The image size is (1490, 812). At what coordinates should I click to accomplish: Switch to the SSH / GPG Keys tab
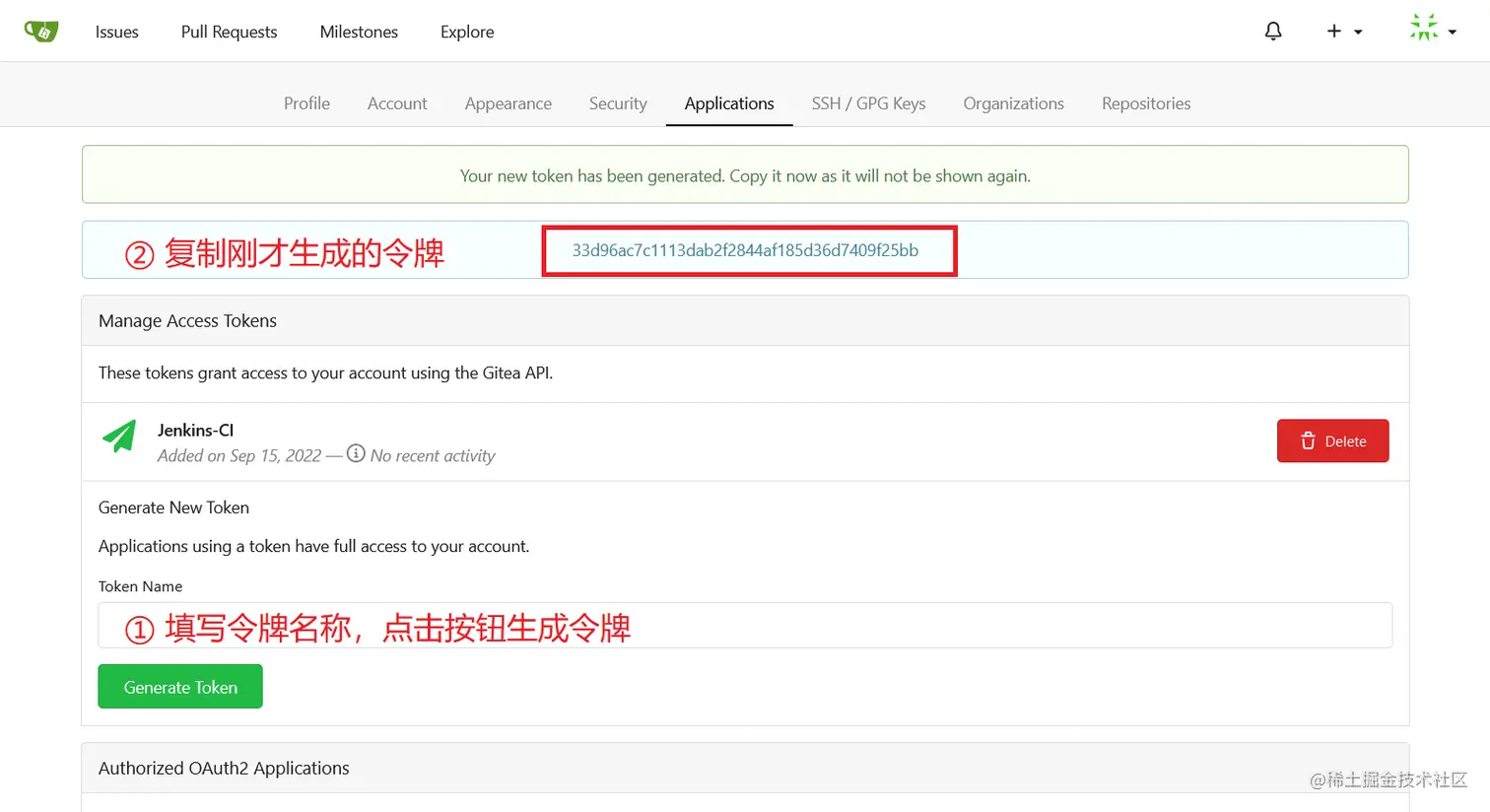[x=868, y=103]
